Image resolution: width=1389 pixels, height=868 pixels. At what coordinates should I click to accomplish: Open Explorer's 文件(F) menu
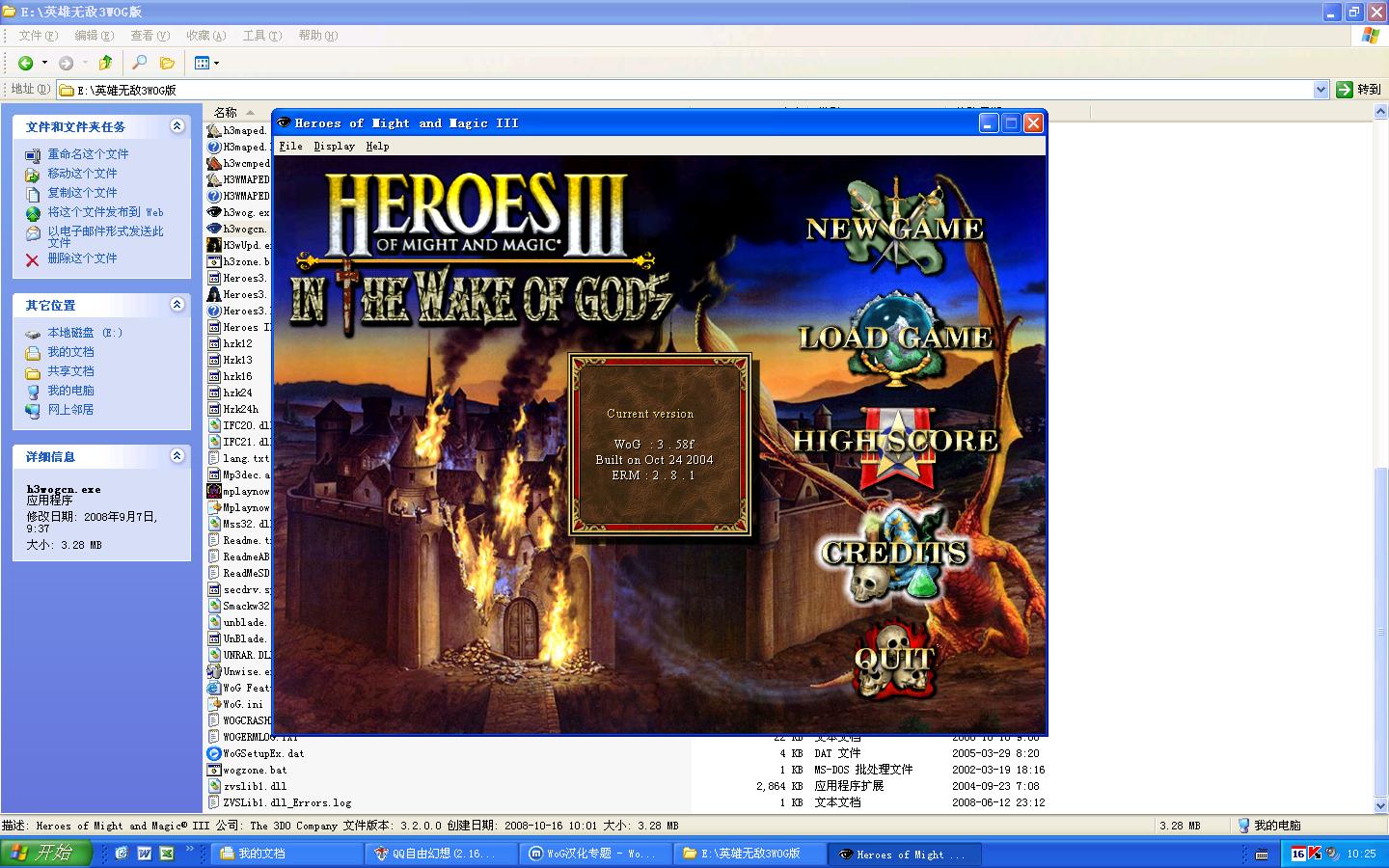[x=39, y=36]
